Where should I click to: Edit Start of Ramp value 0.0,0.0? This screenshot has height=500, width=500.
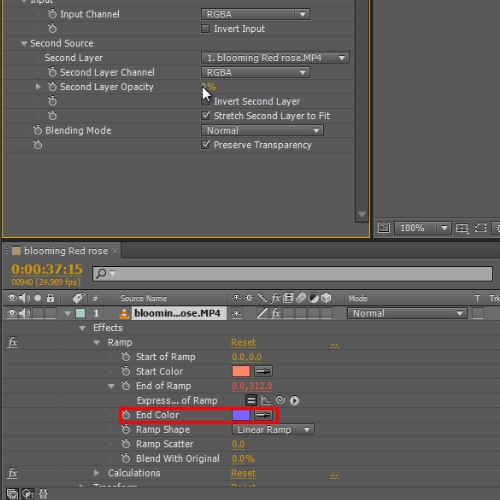[247, 357]
